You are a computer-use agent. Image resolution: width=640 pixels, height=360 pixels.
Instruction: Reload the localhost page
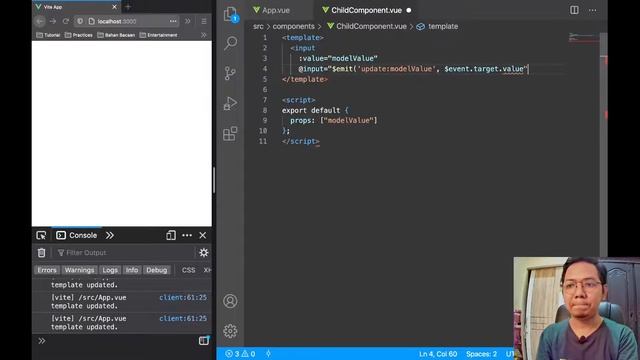coord(66,21)
